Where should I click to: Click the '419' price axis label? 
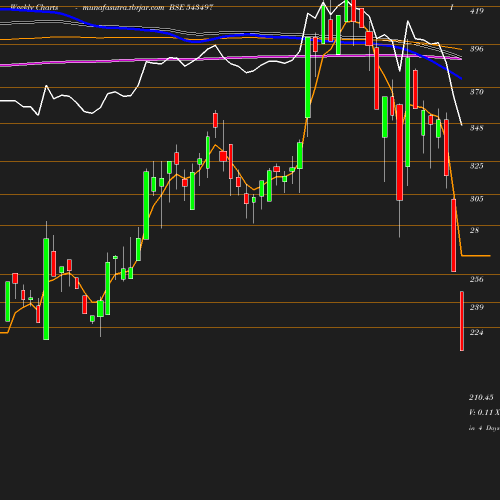[477, 11]
